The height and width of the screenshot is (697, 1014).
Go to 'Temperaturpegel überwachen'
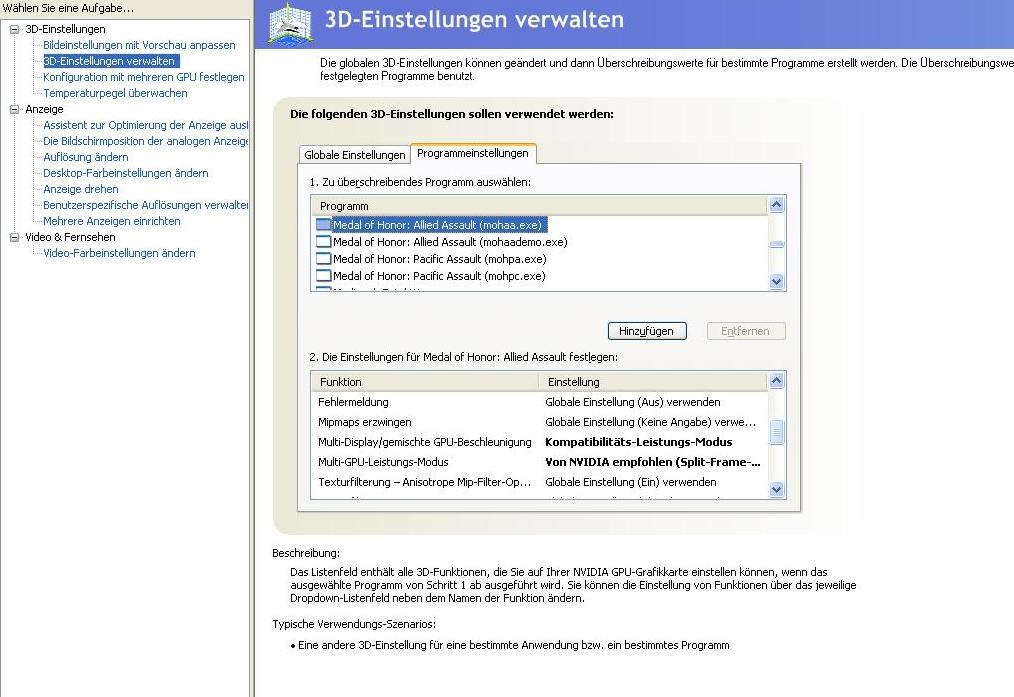115,93
